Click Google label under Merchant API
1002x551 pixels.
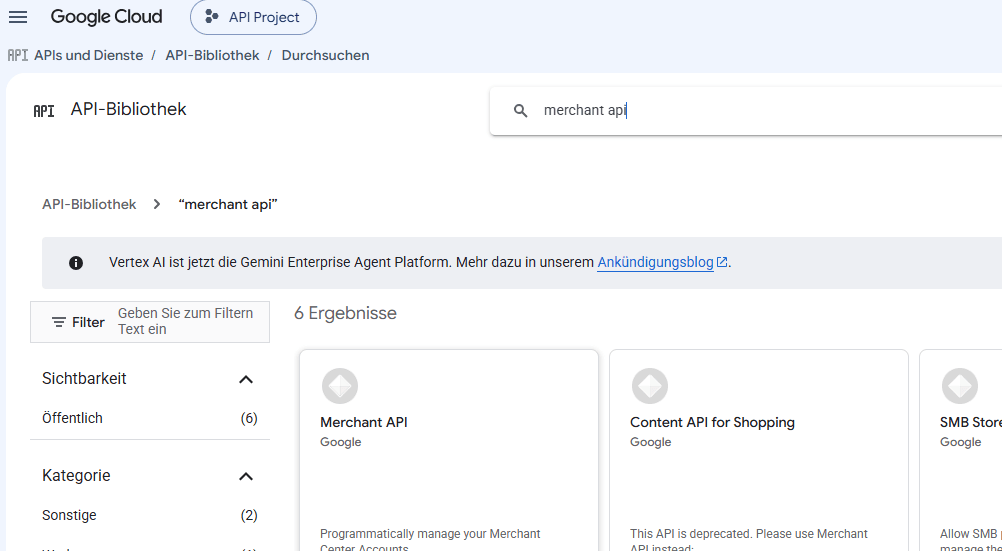tap(341, 442)
